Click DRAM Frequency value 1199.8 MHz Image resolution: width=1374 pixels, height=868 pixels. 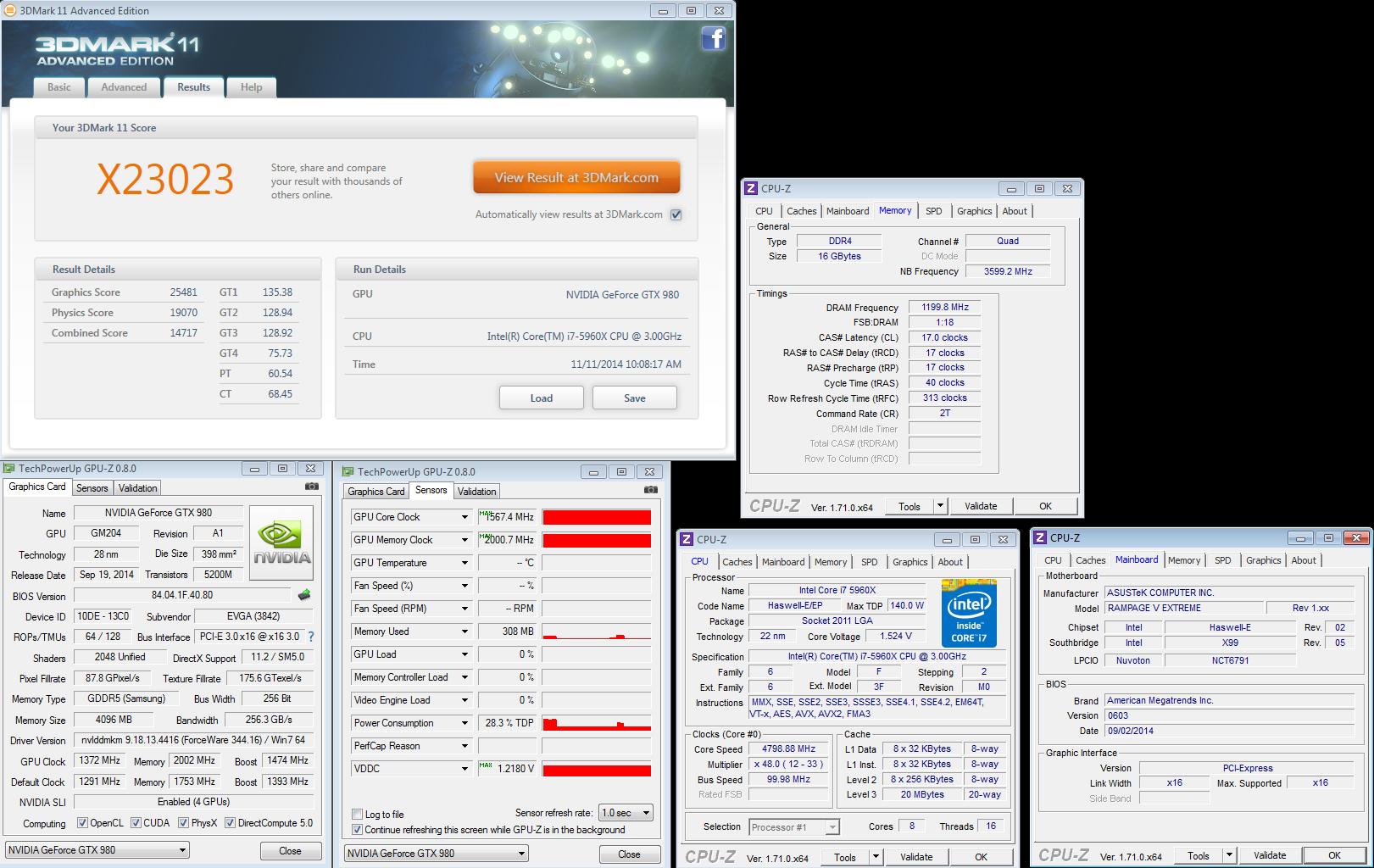pos(944,307)
